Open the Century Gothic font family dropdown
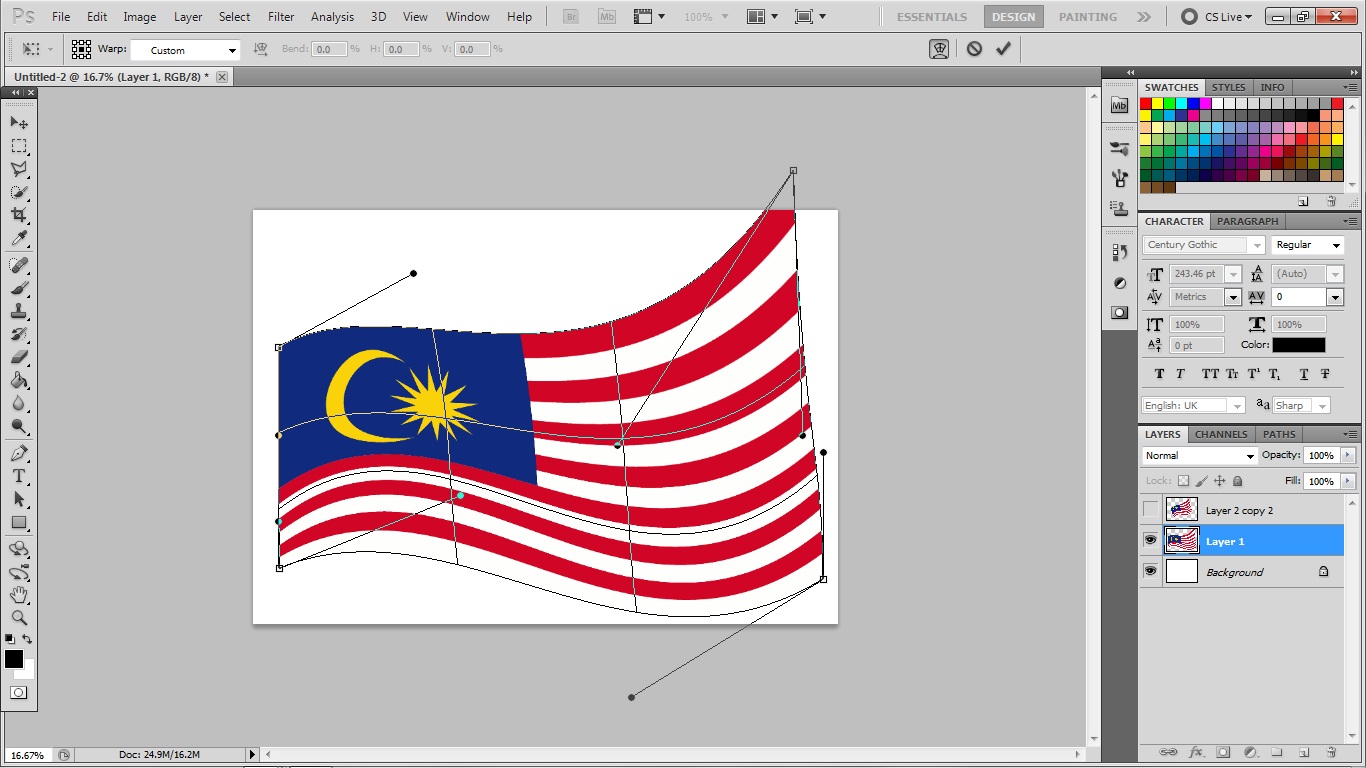The width and height of the screenshot is (1366, 768). 1205,245
